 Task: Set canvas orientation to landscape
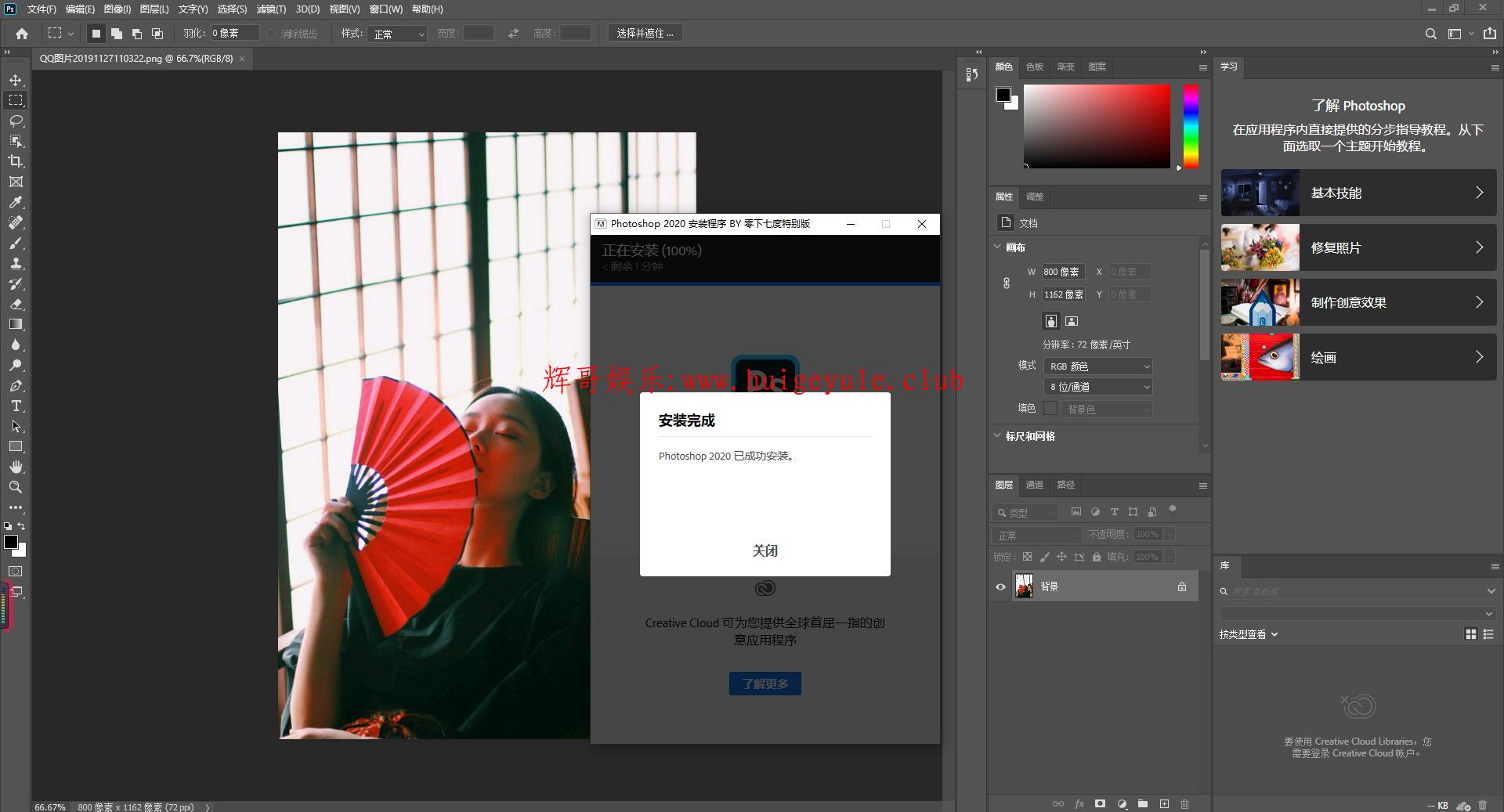[1072, 321]
